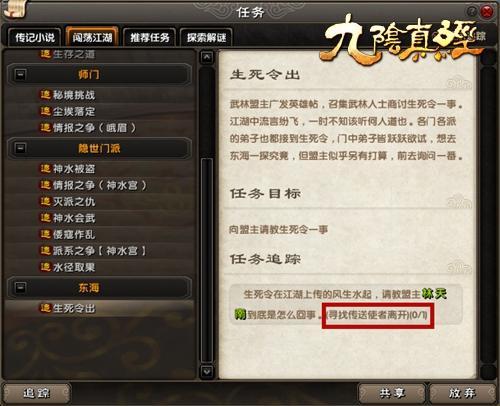Collapse the 师门 quest group
This screenshot has height=406, width=500.
(x=20, y=74)
